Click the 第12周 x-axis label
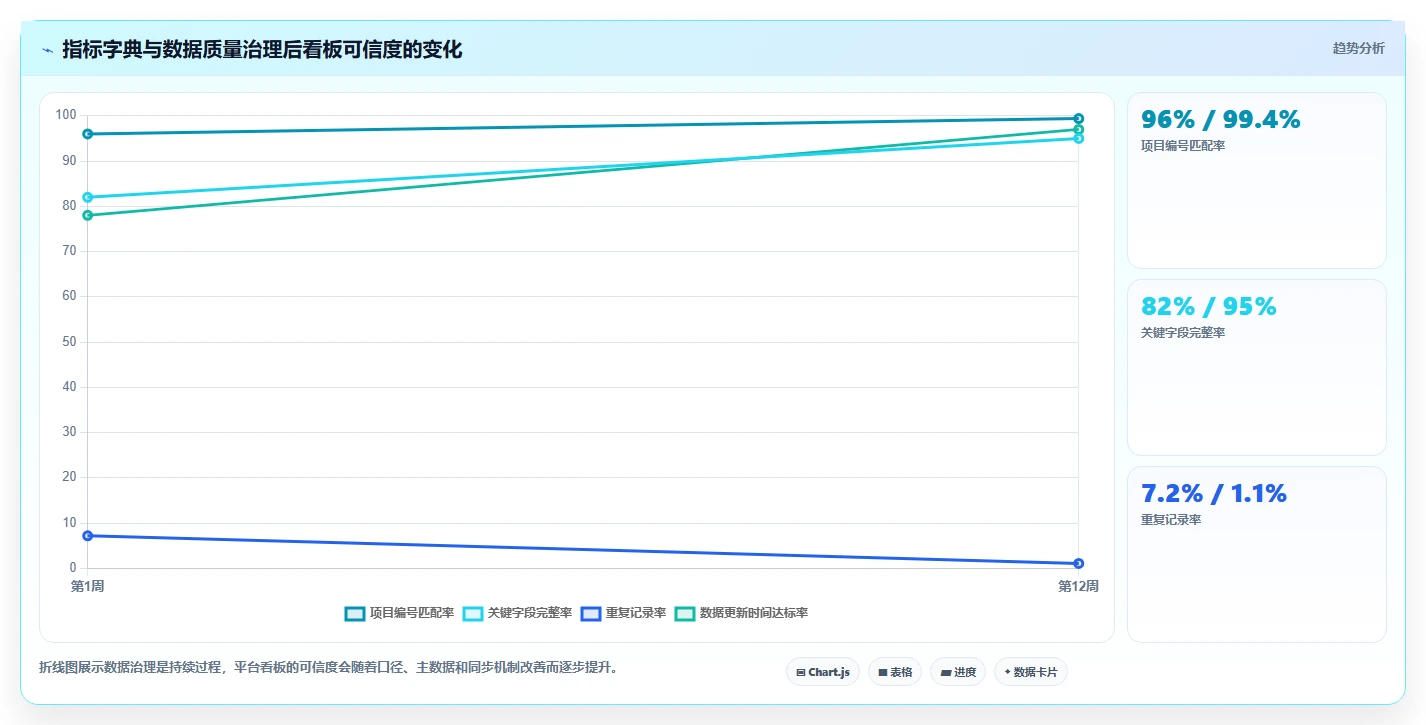Viewport: 1426px width, 725px height. pyautogui.click(x=1078, y=586)
